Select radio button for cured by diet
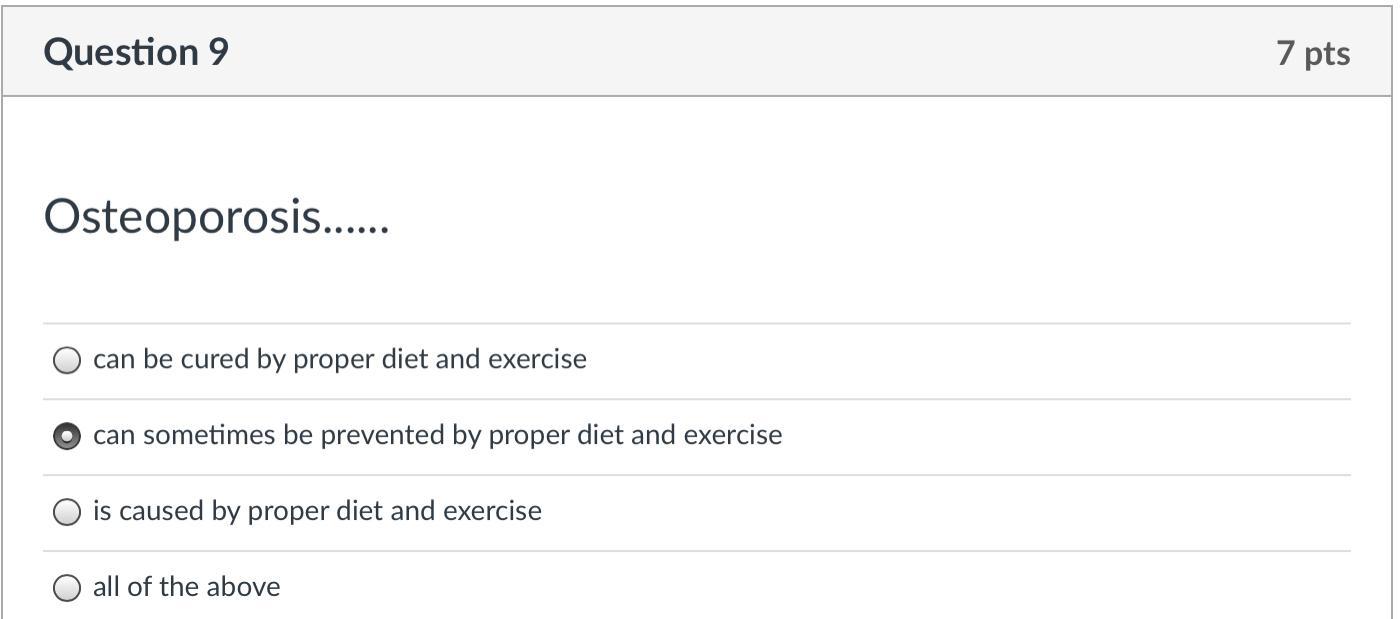Screen dimensions: 1400x619 tap(67, 360)
